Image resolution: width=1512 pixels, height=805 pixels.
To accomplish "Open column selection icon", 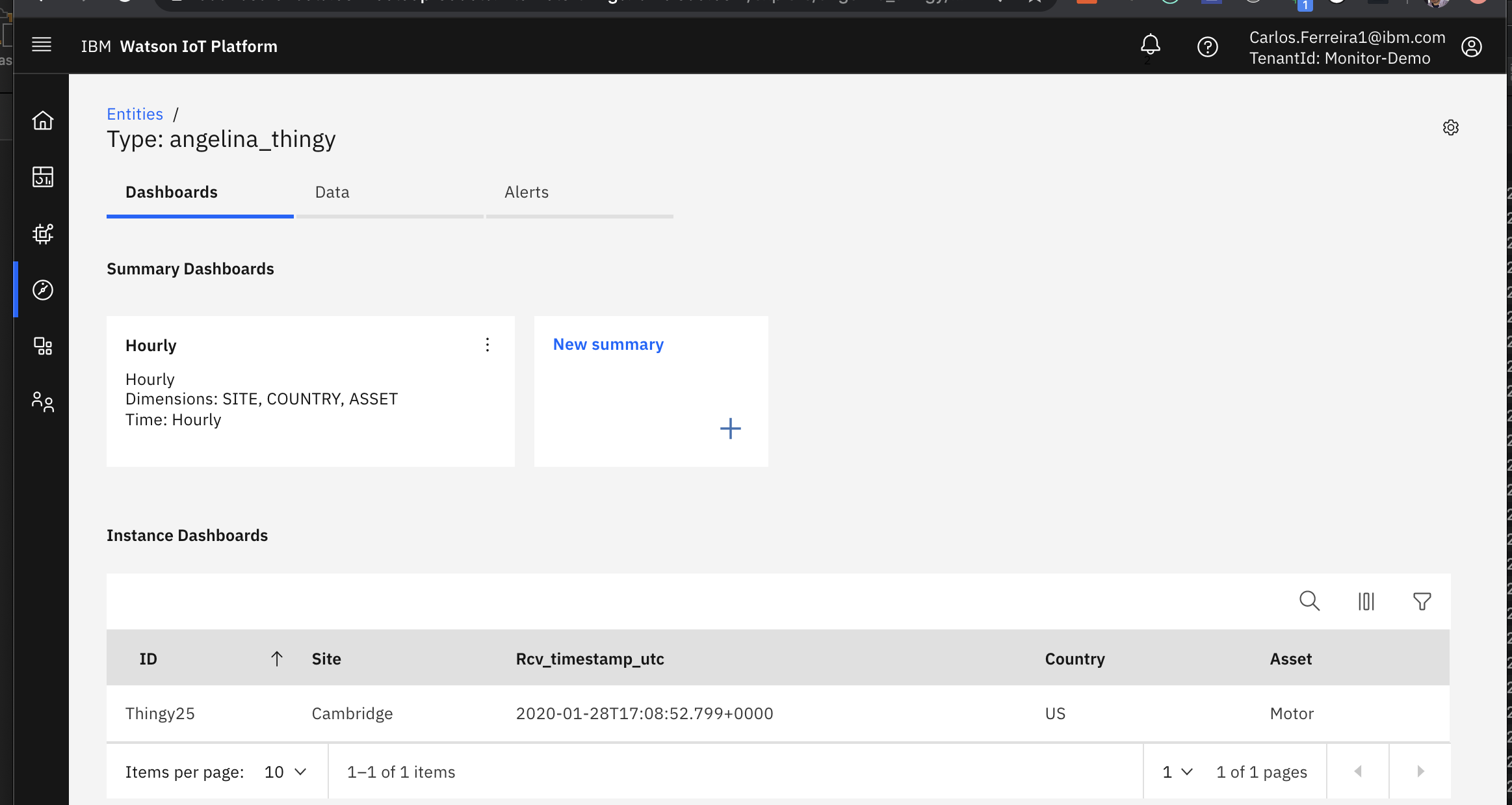I will tap(1366, 601).
